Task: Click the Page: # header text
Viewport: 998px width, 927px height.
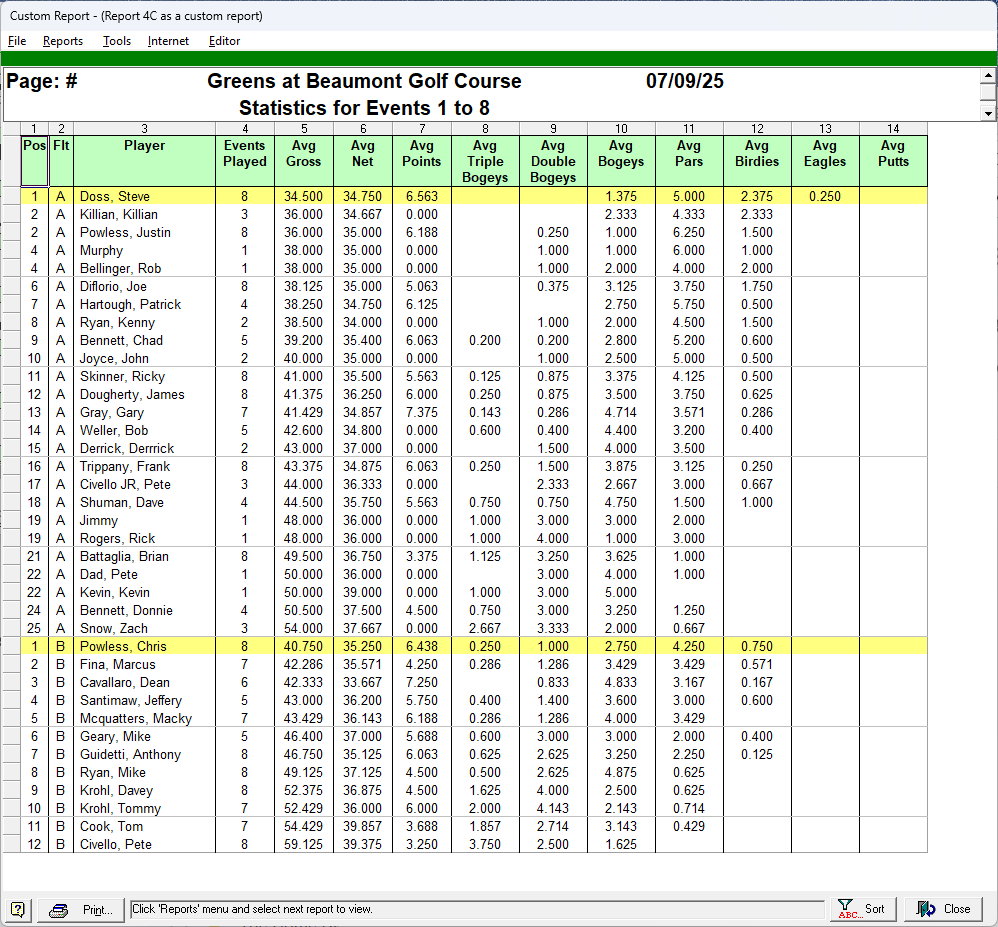Action: [x=43, y=82]
